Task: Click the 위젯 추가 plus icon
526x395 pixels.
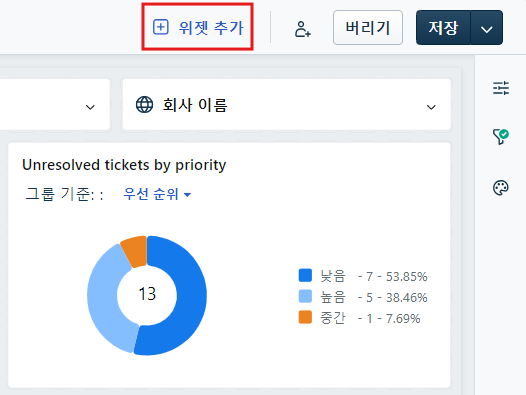Action: [161, 27]
